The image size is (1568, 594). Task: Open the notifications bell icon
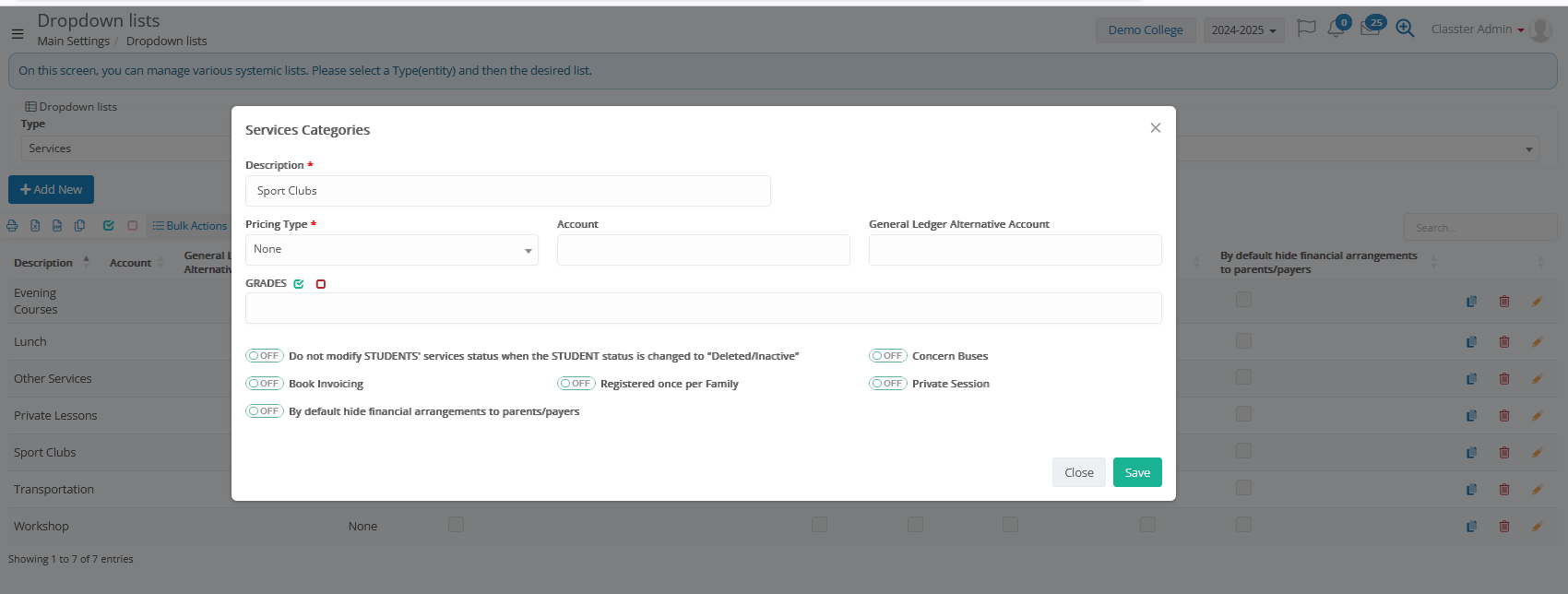pyautogui.click(x=1336, y=30)
